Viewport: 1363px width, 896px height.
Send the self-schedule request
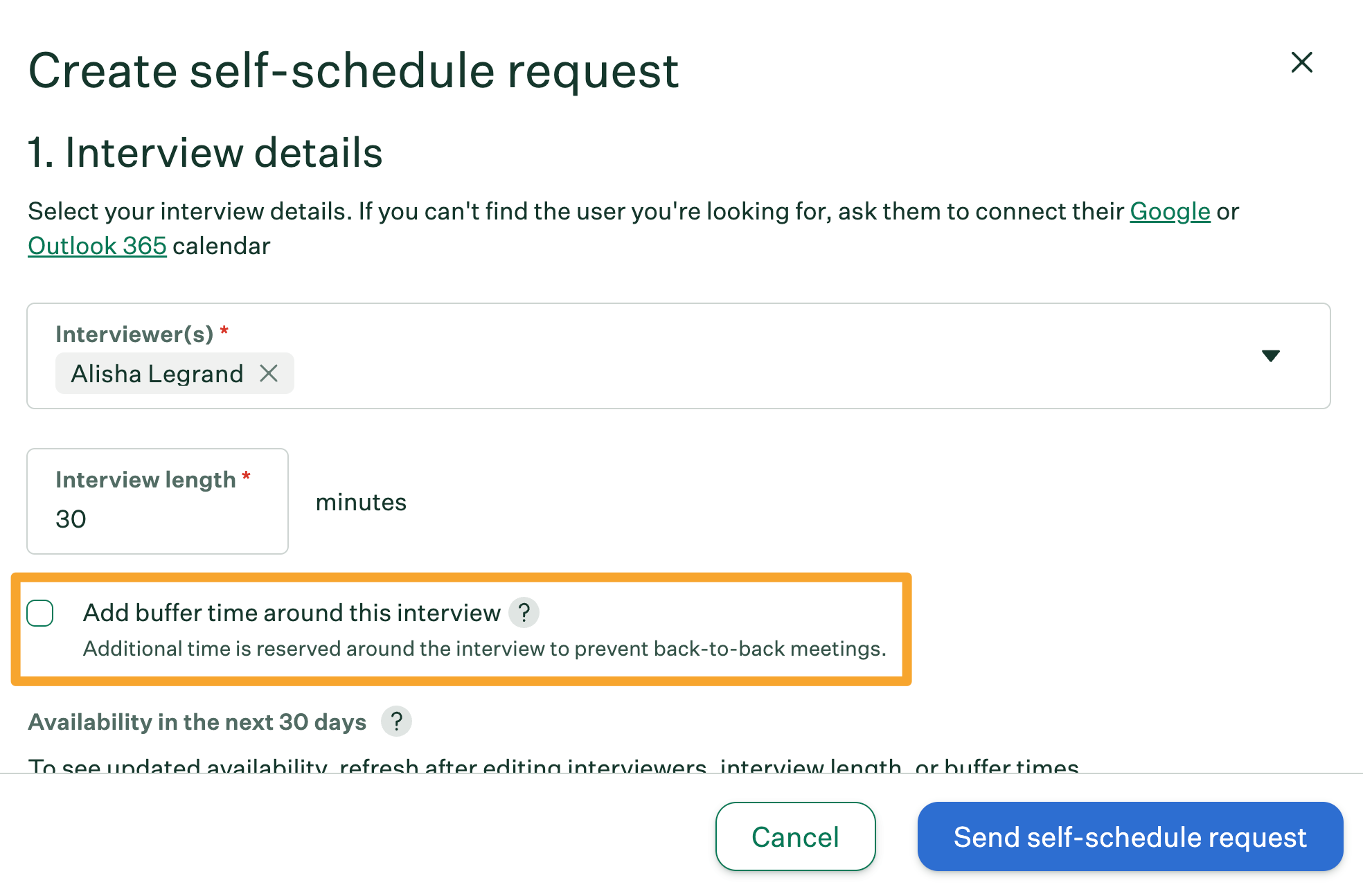coord(1130,836)
